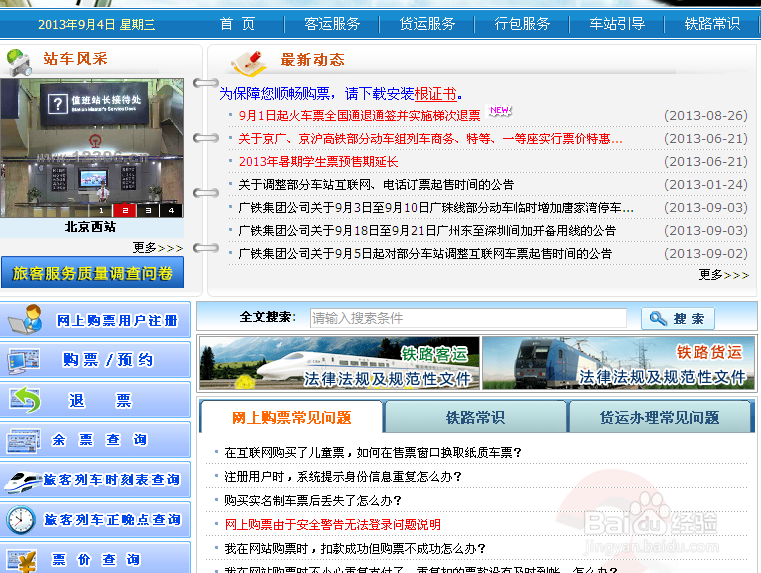
Task: Open news about 9月5日 ticket sale time adjustment
Action: pos(425,253)
